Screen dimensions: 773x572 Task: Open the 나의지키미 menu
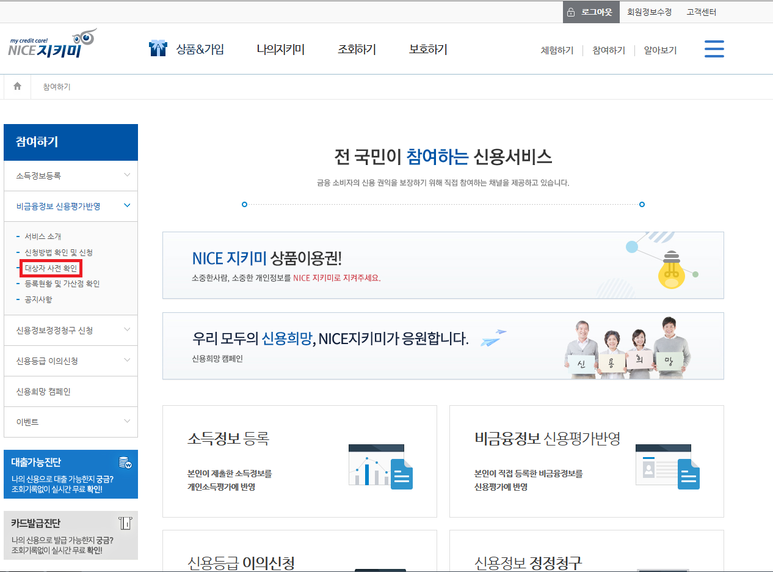[x=281, y=49]
